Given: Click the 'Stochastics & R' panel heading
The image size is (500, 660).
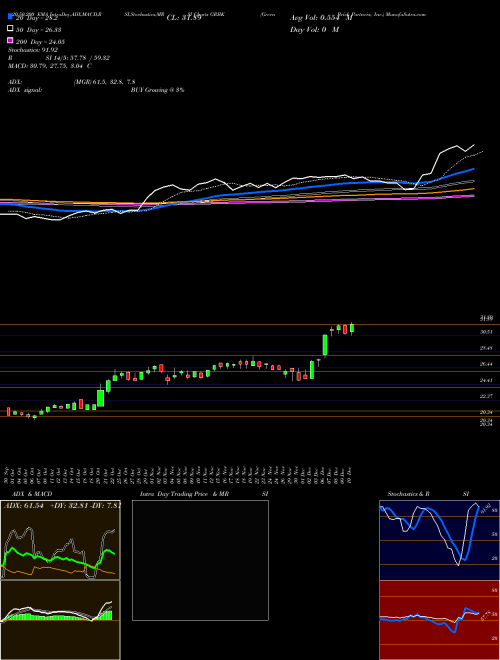Looking at the screenshot, I should tap(408, 494).
